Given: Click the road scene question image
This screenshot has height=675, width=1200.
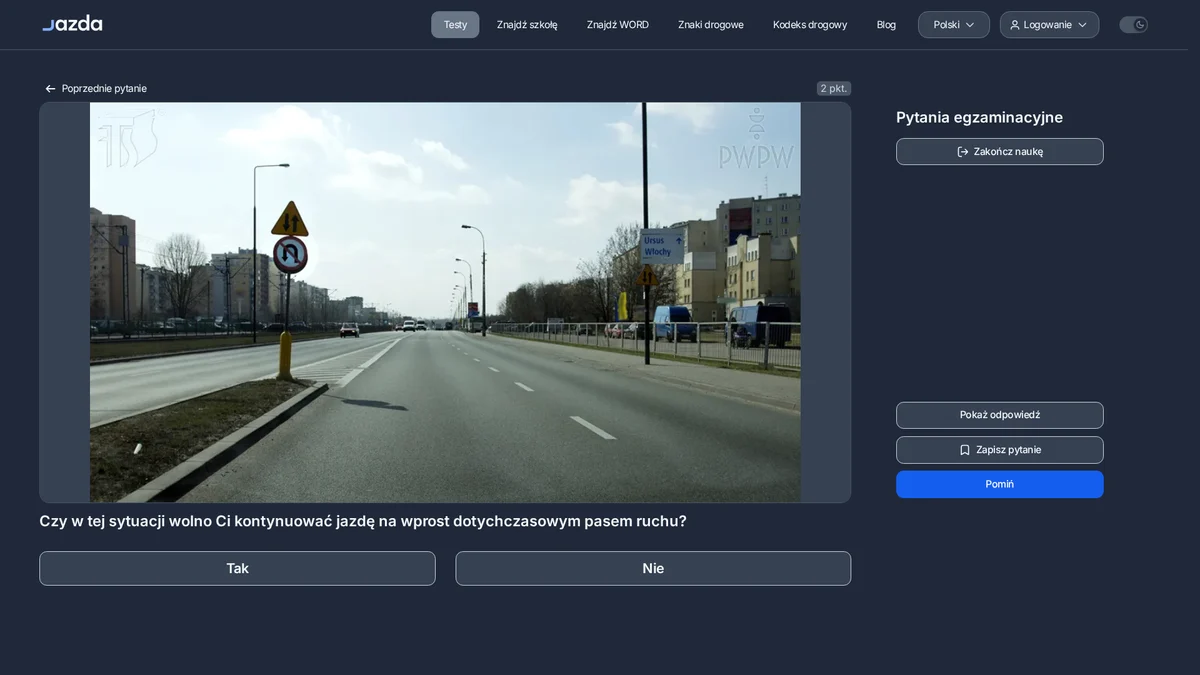Looking at the screenshot, I should pos(445,302).
